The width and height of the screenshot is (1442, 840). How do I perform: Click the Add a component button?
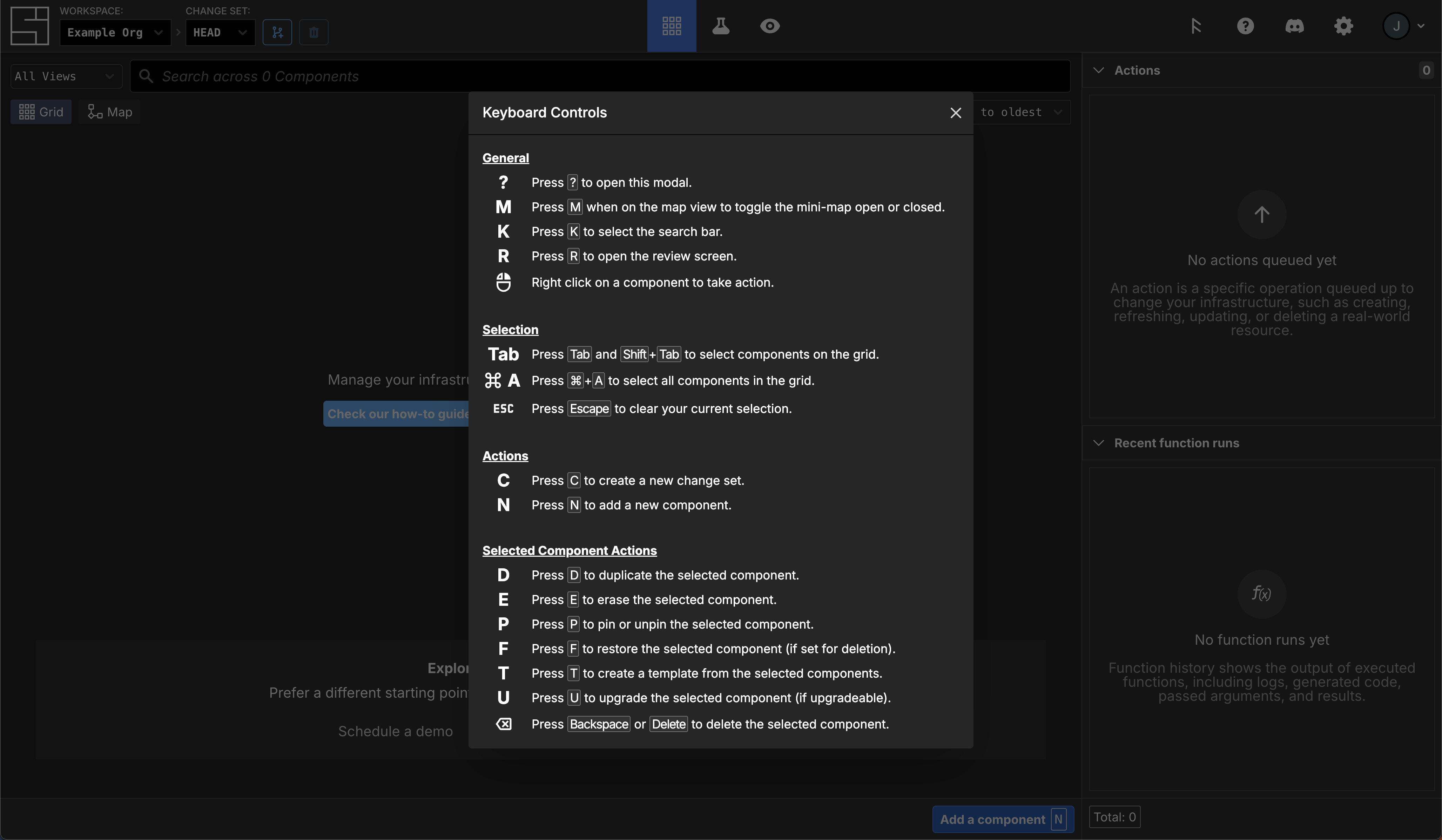[1003, 819]
